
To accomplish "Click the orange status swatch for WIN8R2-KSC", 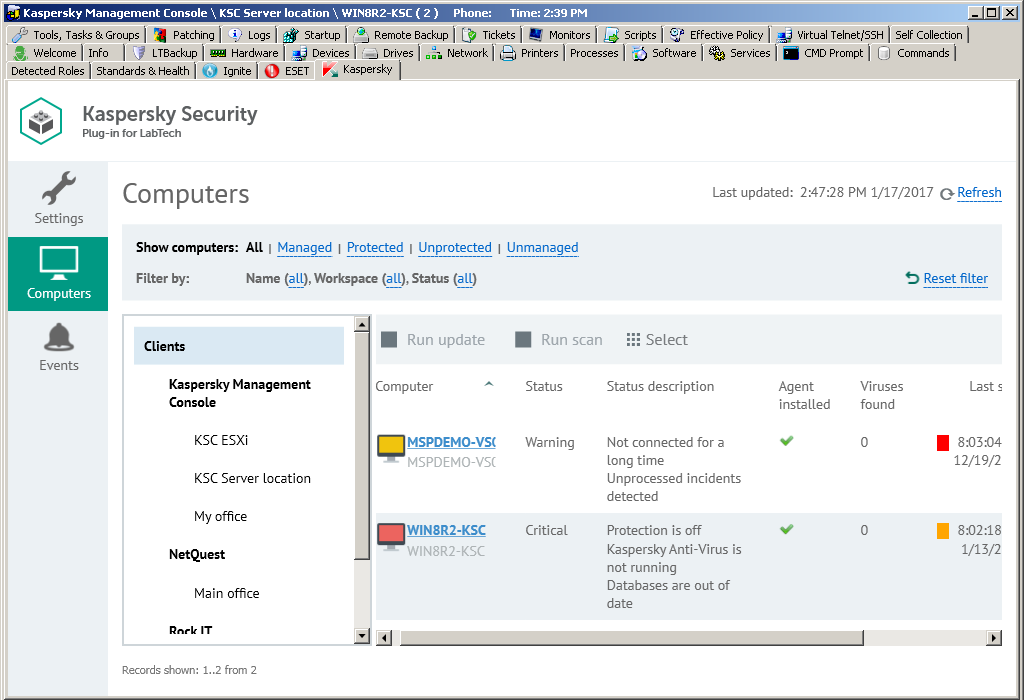I will point(943,531).
